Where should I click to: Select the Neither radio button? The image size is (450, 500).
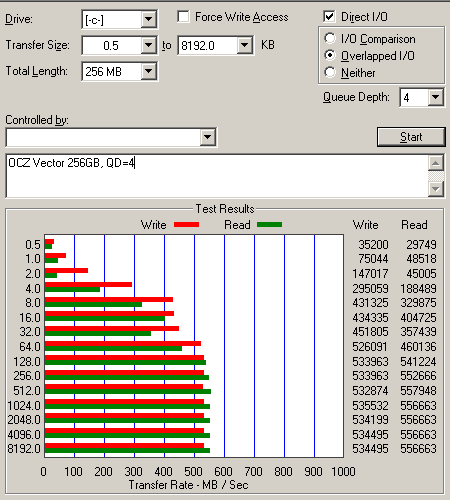(330, 72)
